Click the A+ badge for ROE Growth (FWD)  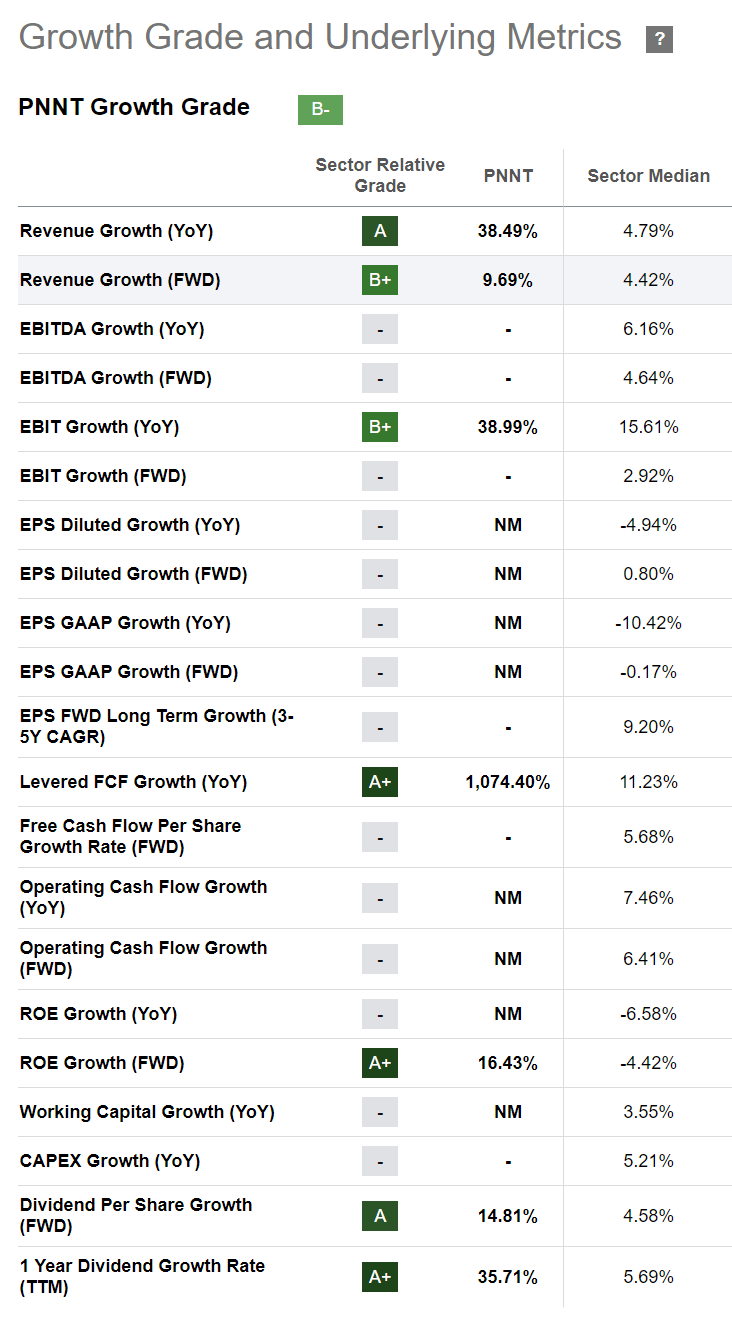coord(380,1063)
